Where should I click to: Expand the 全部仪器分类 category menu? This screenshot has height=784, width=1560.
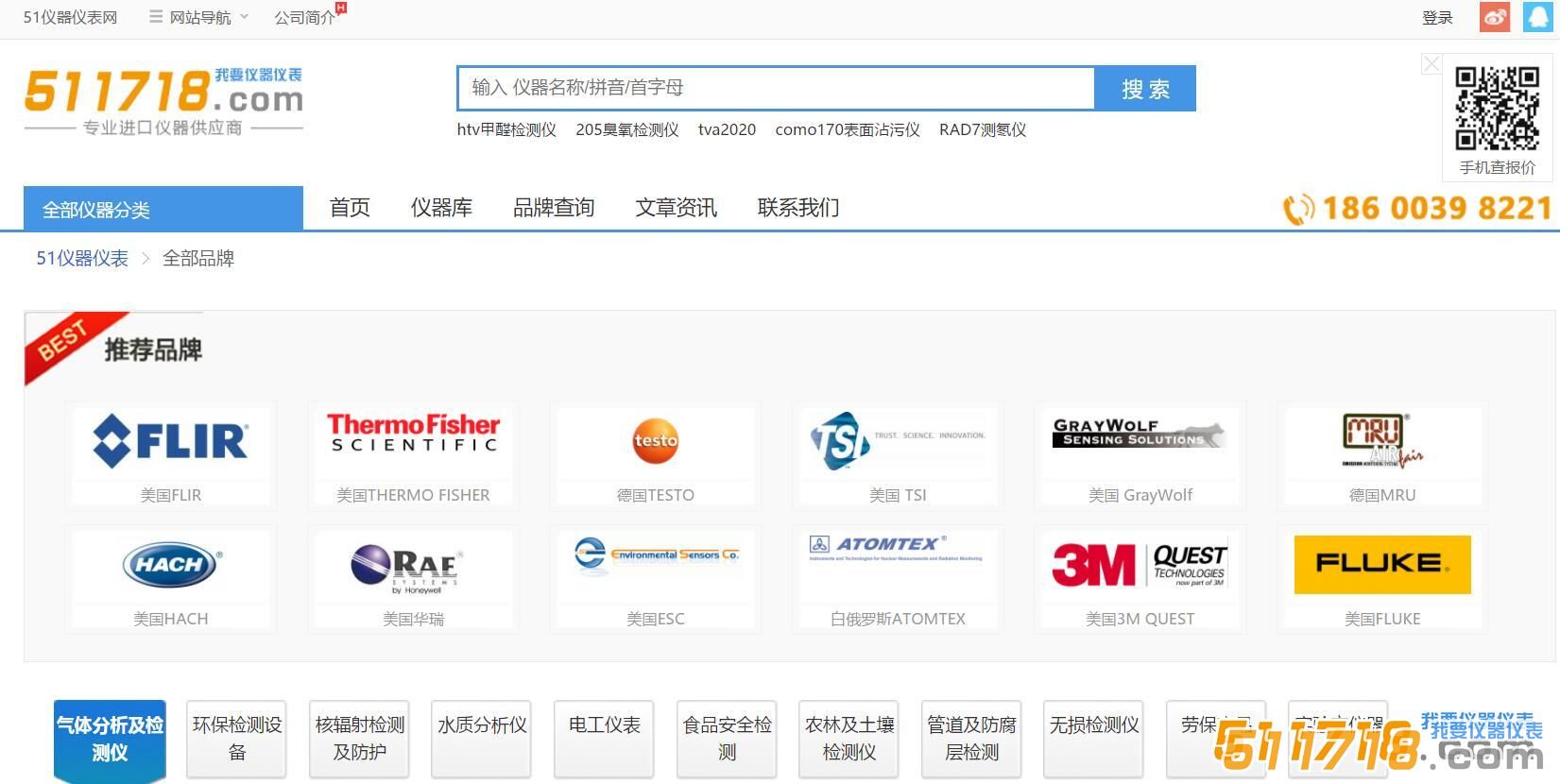(163, 209)
